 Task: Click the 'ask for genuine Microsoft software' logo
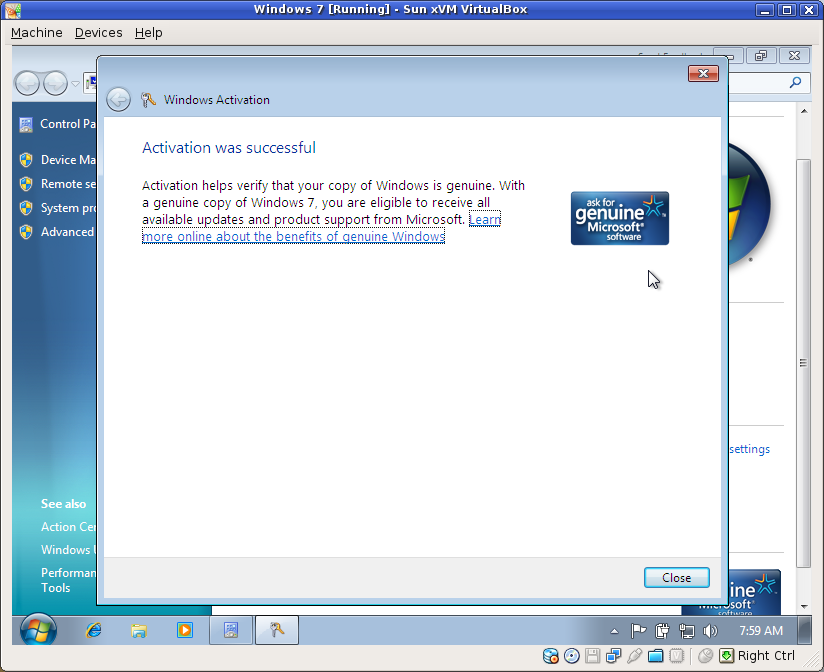click(619, 218)
